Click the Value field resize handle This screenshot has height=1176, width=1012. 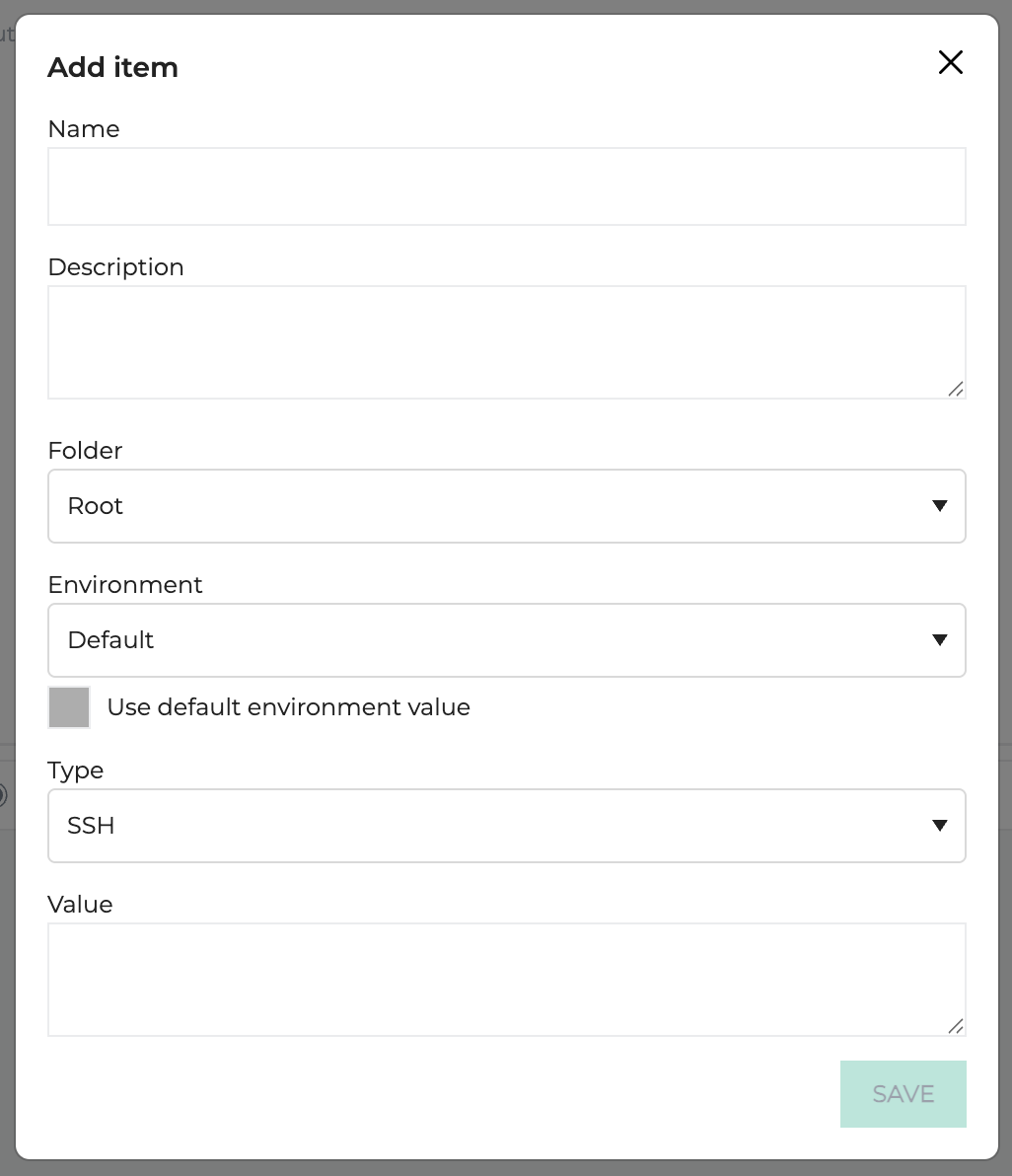(956, 1027)
